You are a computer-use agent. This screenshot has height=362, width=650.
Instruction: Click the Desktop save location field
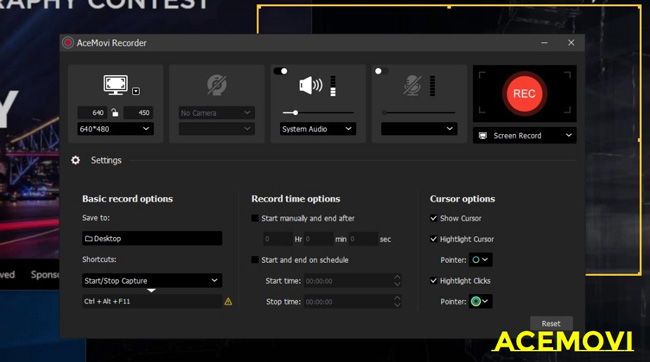[152, 238]
